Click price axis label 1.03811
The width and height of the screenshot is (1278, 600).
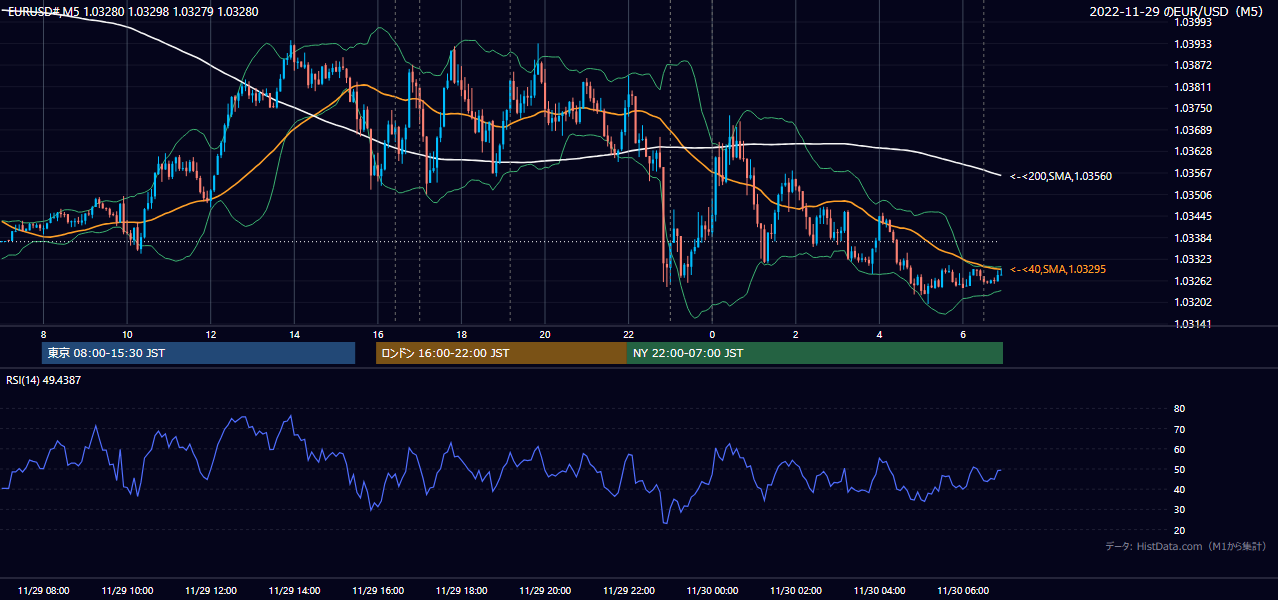coord(1193,87)
